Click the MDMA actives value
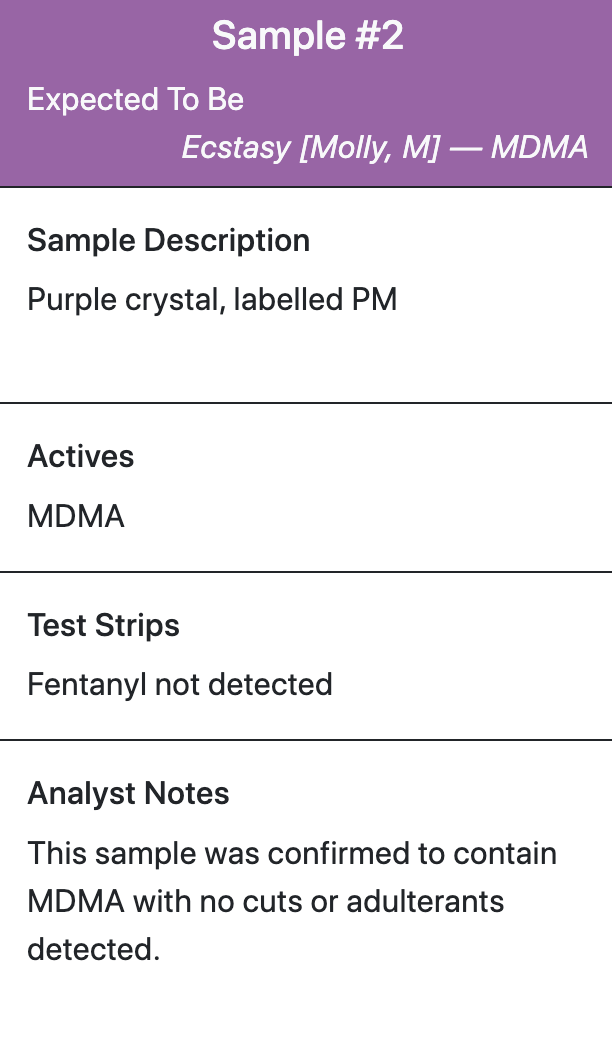 (76, 516)
